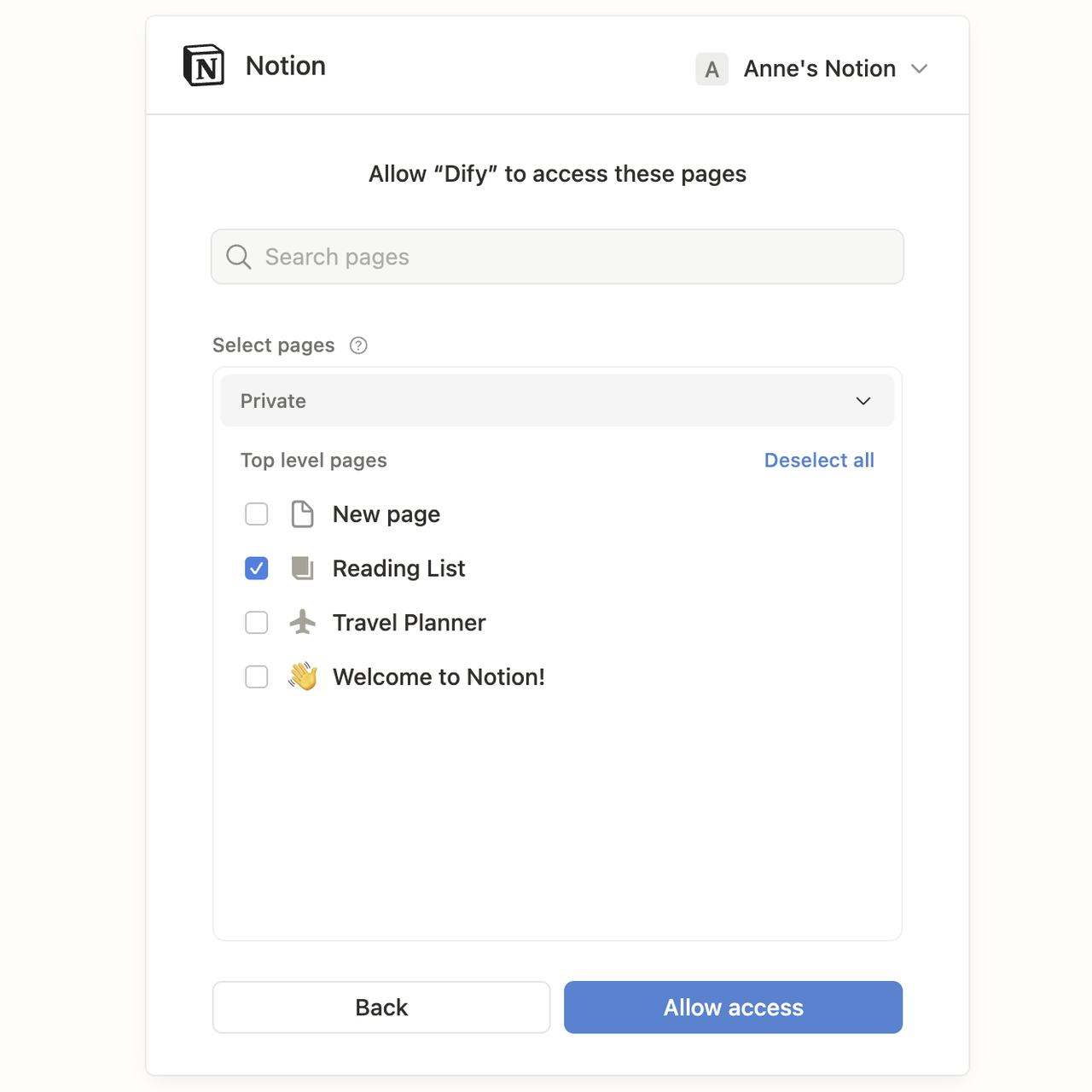
Task: Open the Select pages help tooltip
Action: [x=357, y=346]
